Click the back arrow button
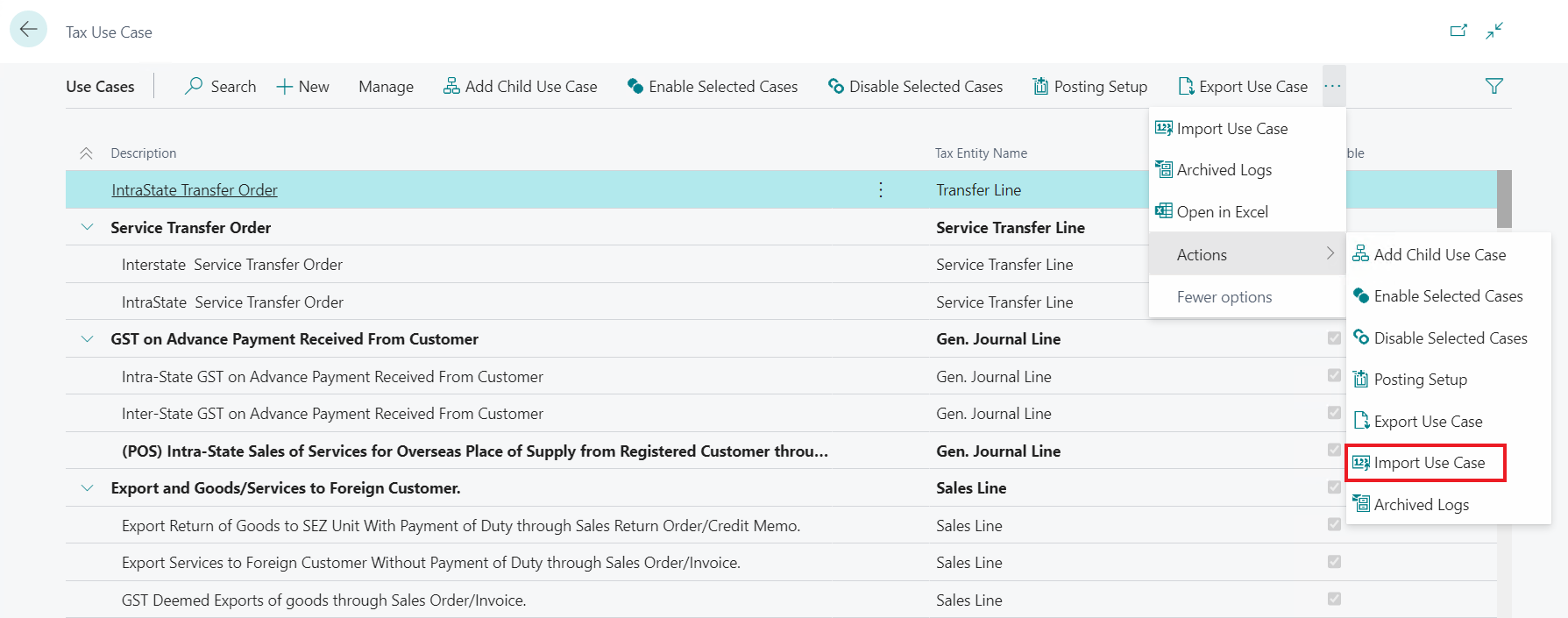The image size is (1568, 618). point(28,30)
